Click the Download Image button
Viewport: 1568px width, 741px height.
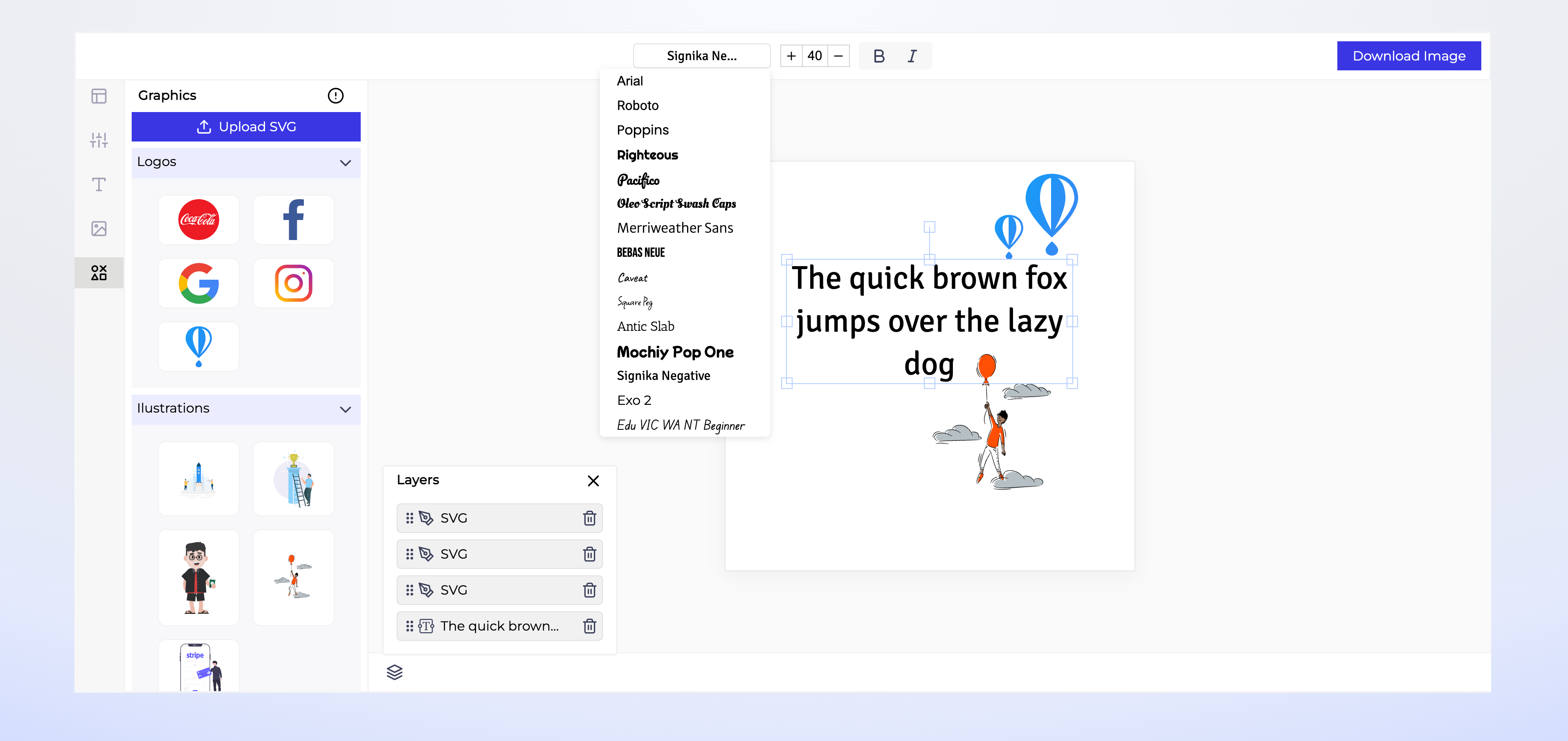click(x=1409, y=55)
